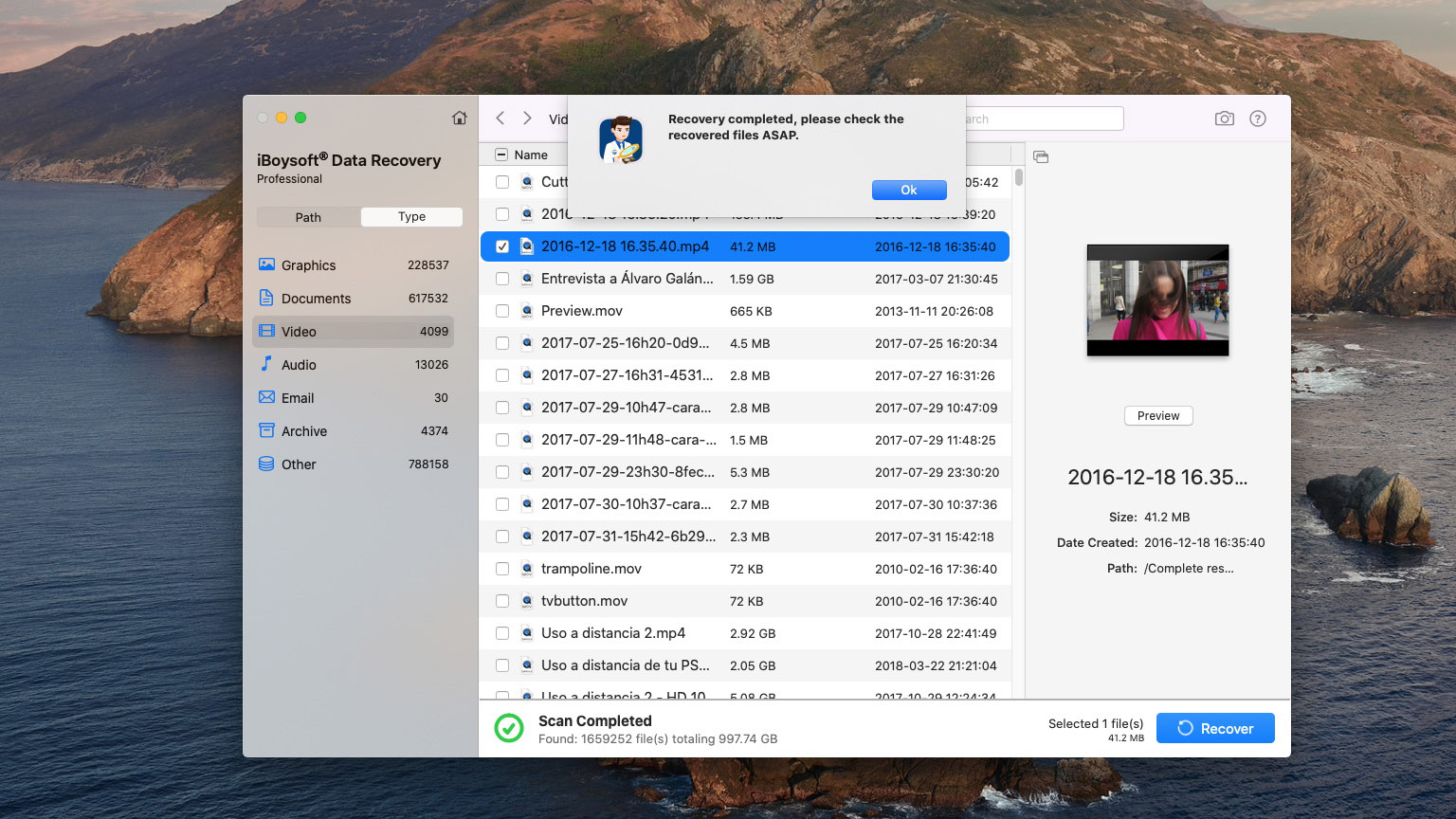Click file icon of trampoline.mov
Screen dimensions: 1456x819
tap(527, 569)
